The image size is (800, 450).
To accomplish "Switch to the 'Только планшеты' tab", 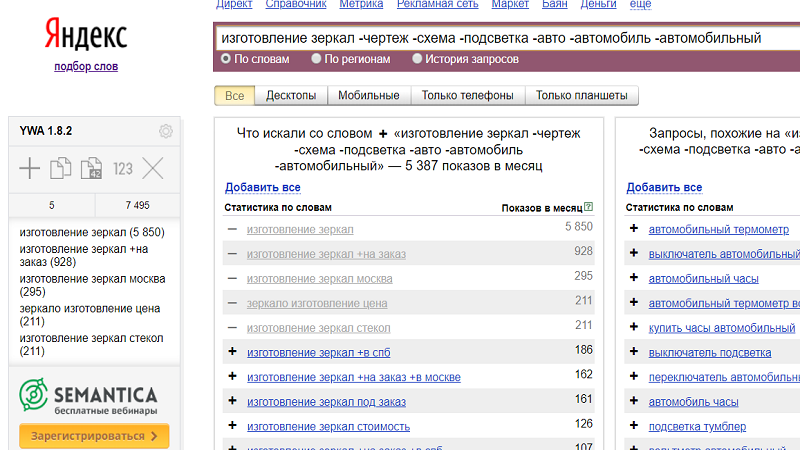I will click(582, 95).
